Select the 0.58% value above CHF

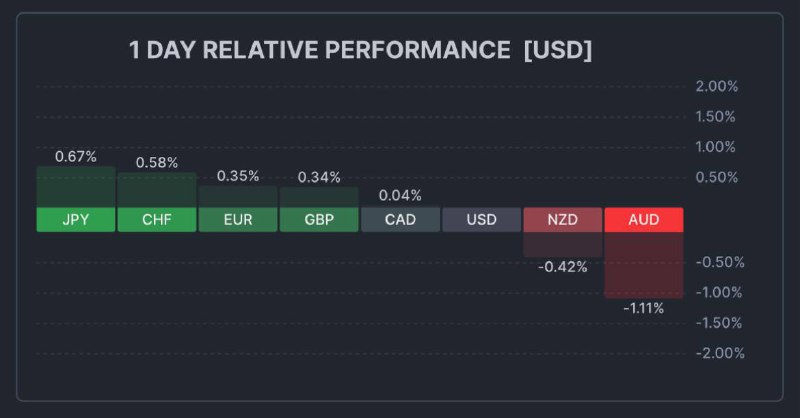[157, 162]
